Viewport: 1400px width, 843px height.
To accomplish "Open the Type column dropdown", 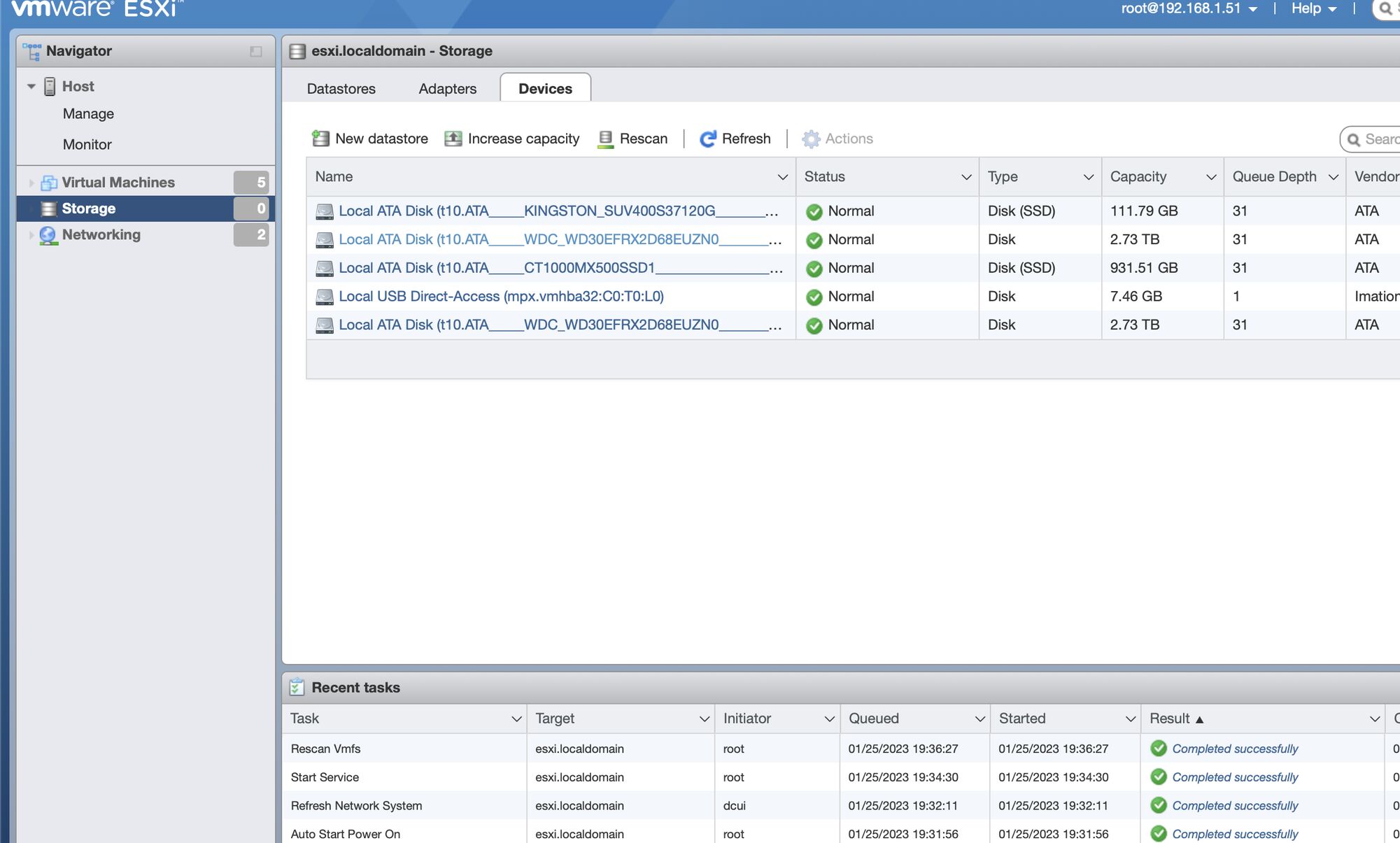I will tap(1089, 177).
